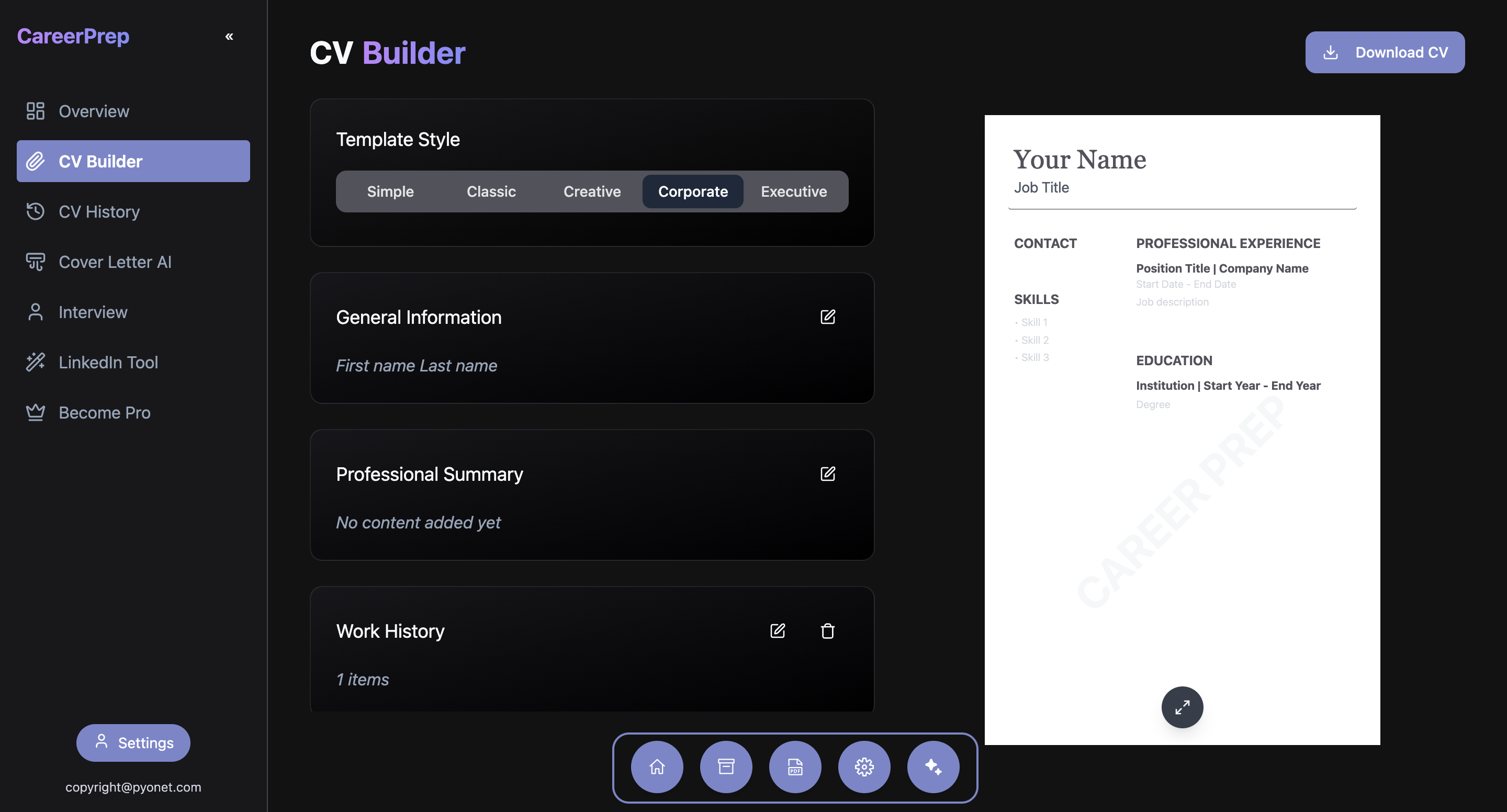Click the archive box icon in bottom toolbar
1507x812 pixels.
pos(725,767)
